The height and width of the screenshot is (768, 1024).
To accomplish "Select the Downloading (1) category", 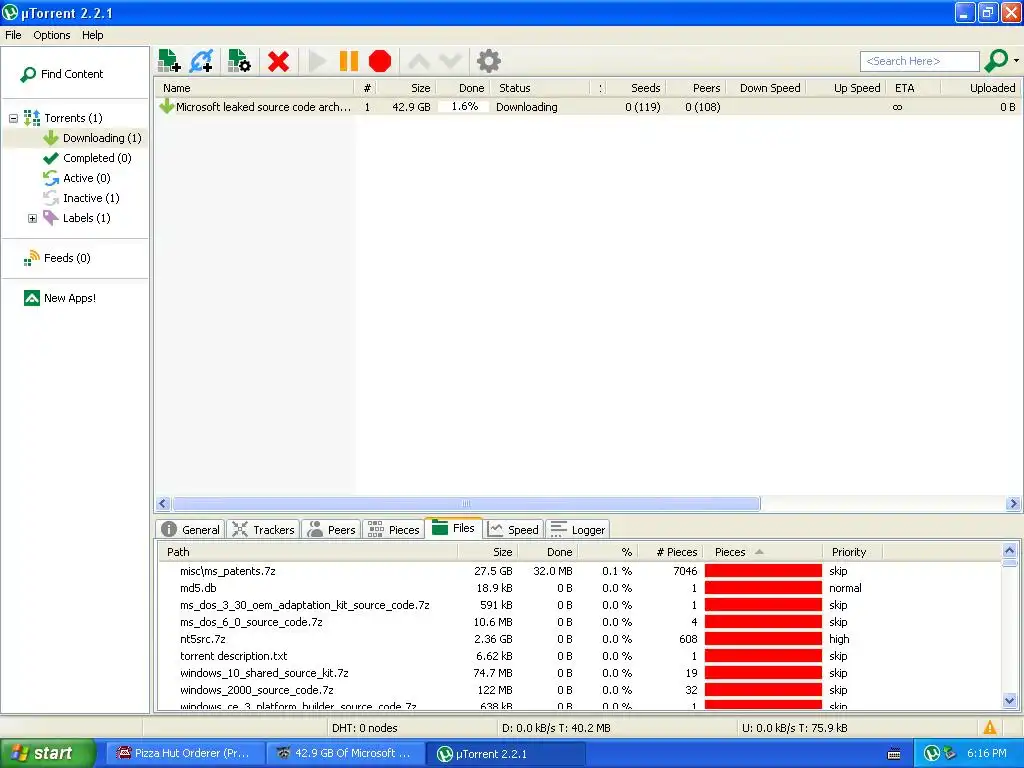I will tap(102, 138).
